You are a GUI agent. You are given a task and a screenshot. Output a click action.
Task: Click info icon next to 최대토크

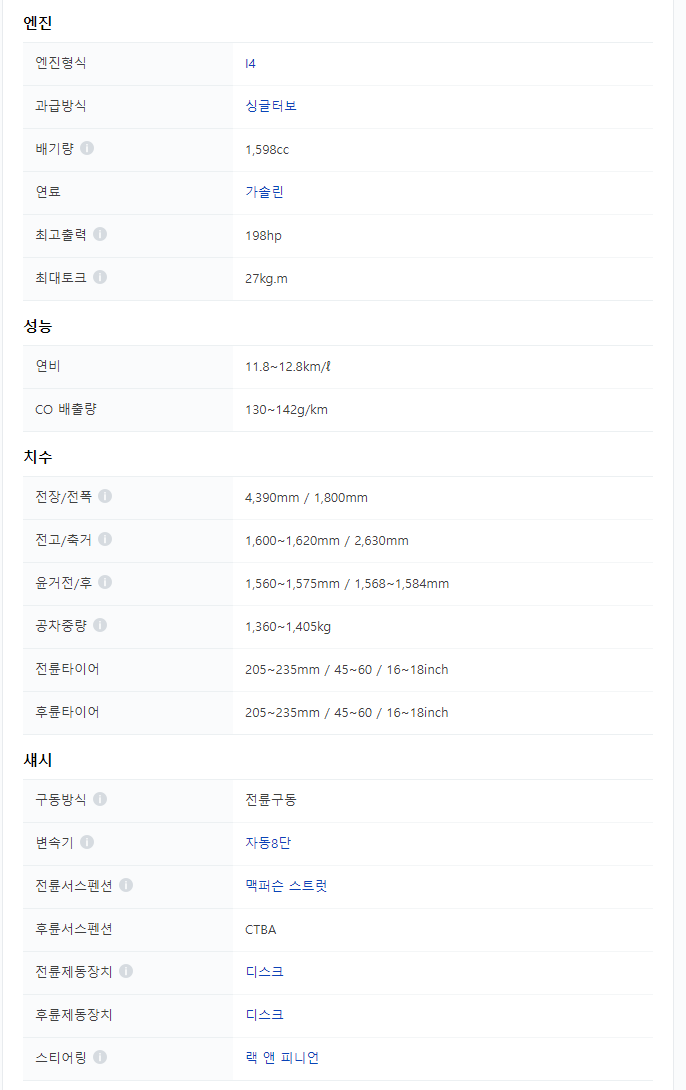[100, 277]
